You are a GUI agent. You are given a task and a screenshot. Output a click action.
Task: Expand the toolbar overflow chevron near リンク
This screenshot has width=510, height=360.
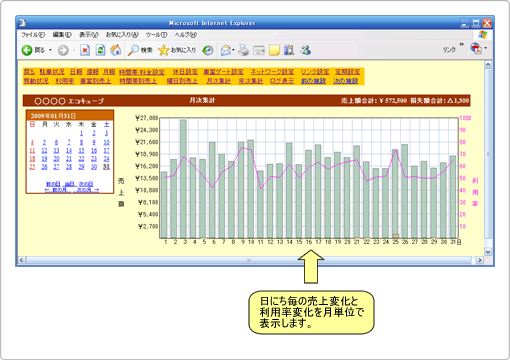[462, 44]
